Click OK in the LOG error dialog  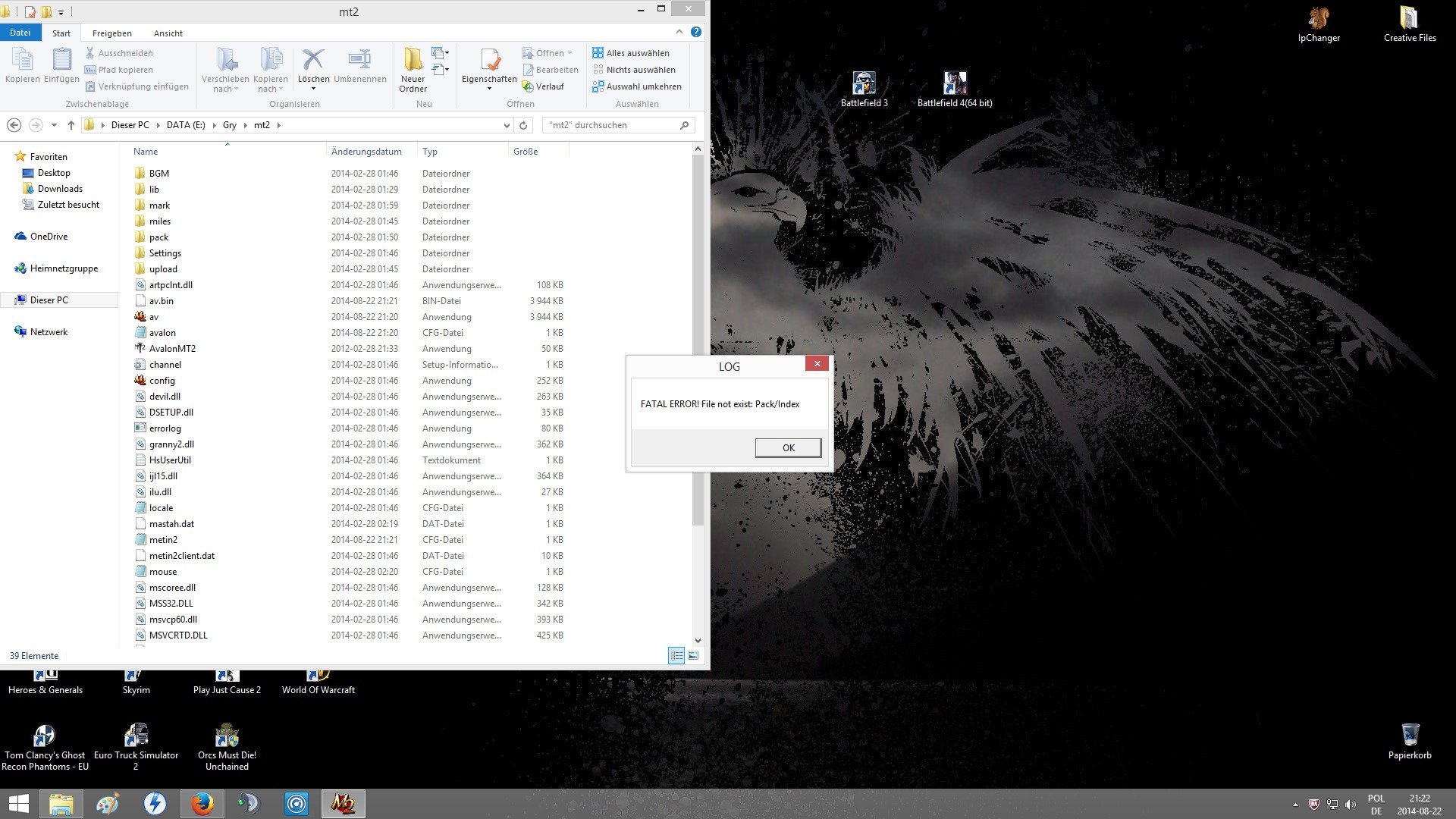point(788,448)
